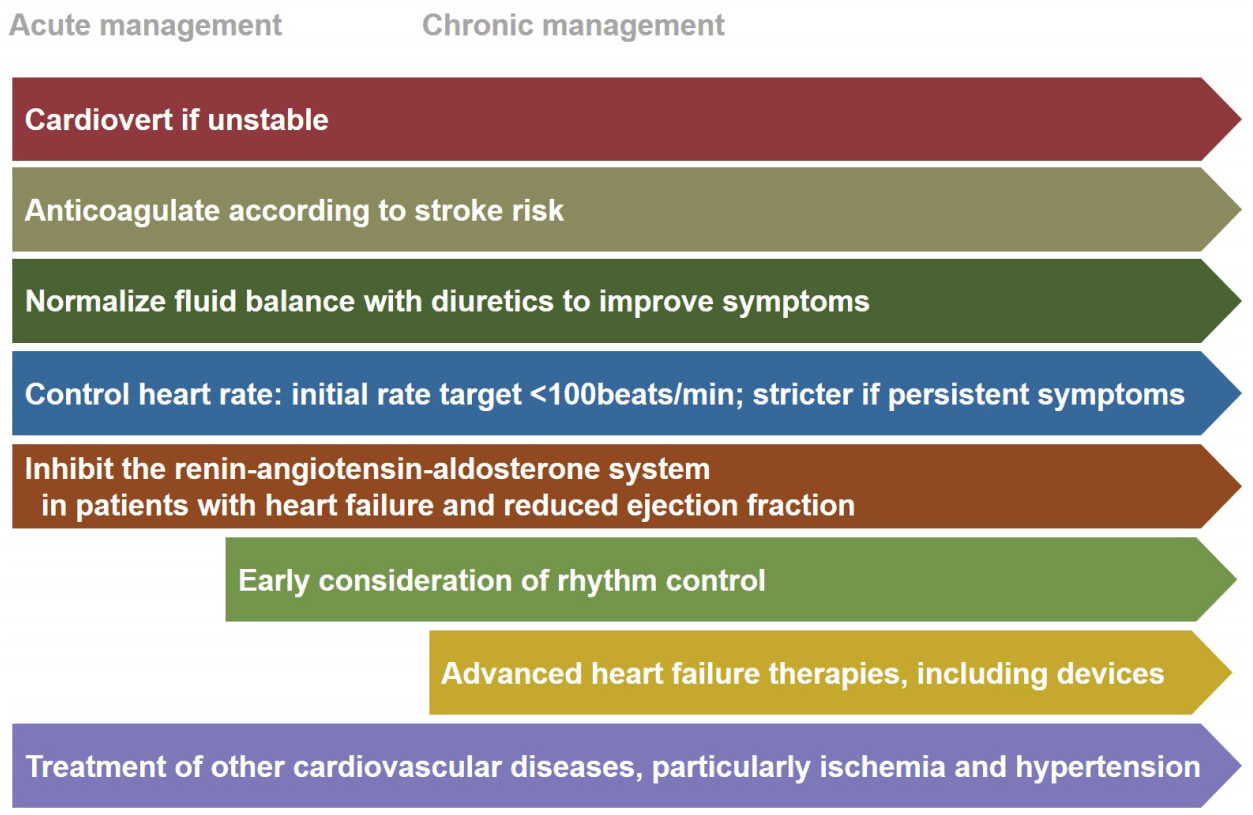Click the 'Chronic management' heading
The height and width of the screenshot is (815, 1253).
click(574, 24)
